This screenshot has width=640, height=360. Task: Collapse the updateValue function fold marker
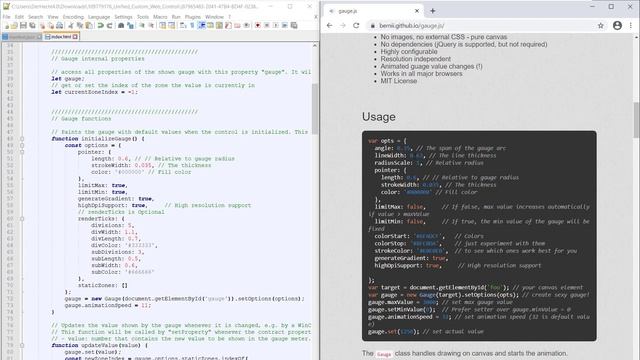tap(22, 345)
